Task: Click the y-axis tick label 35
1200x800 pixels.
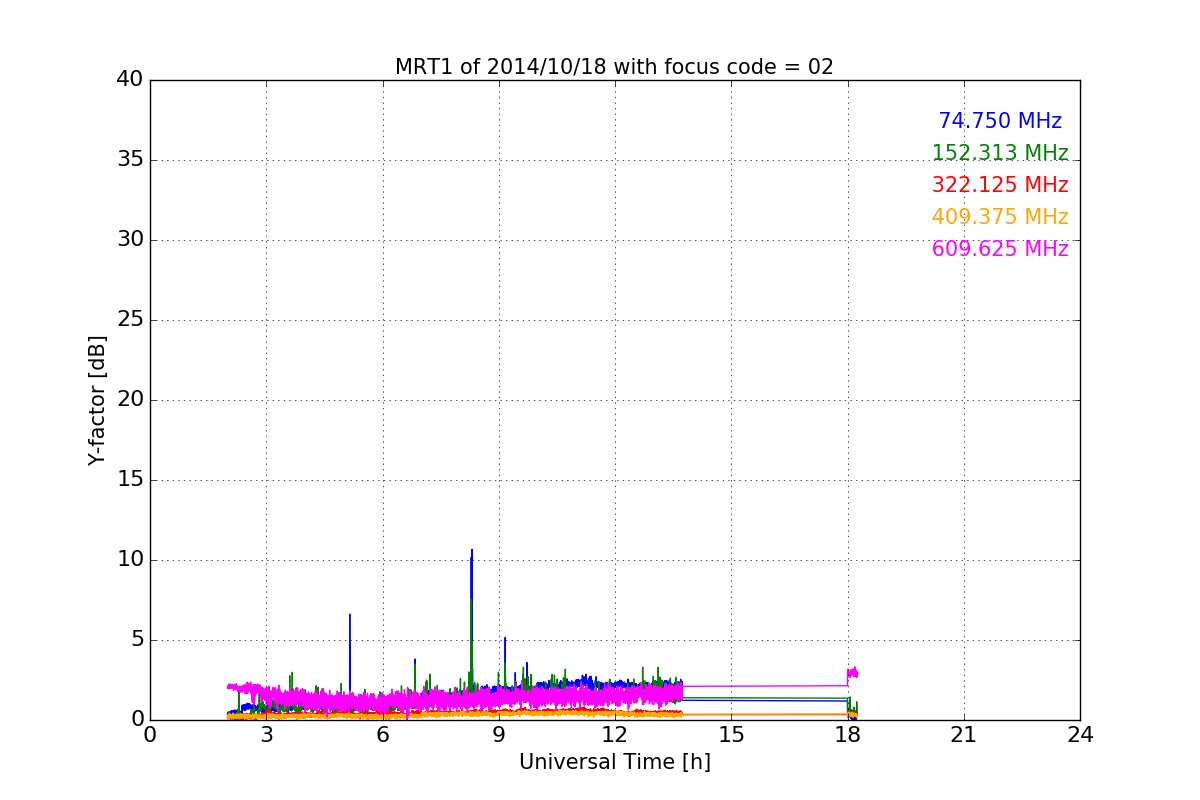Action: (x=130, y=160)
